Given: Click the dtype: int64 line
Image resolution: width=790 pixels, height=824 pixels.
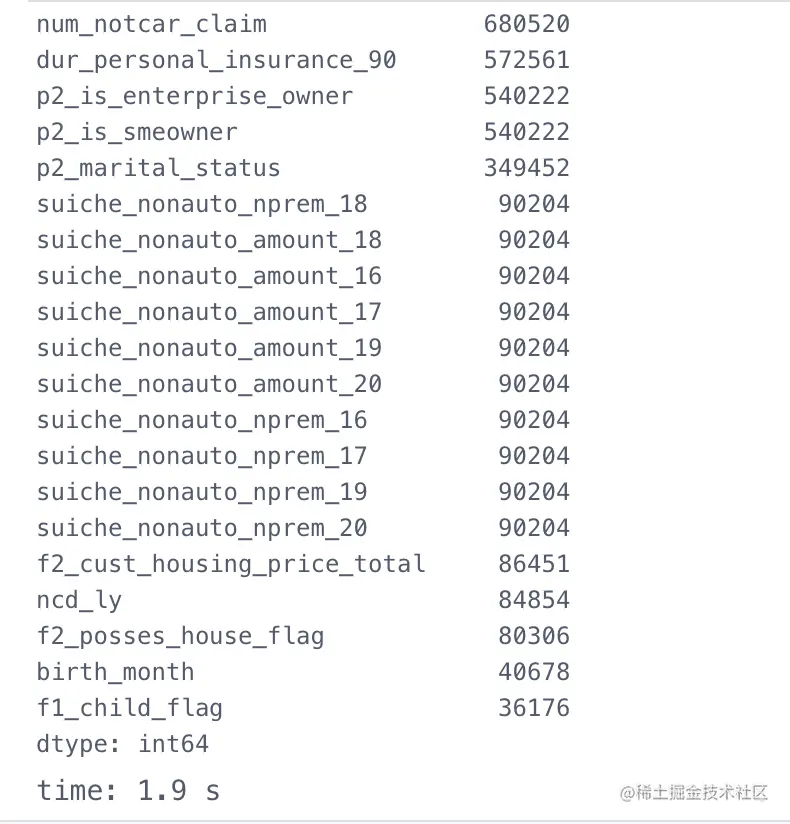Looking at the screenshot, I should (x=123, y=744).
